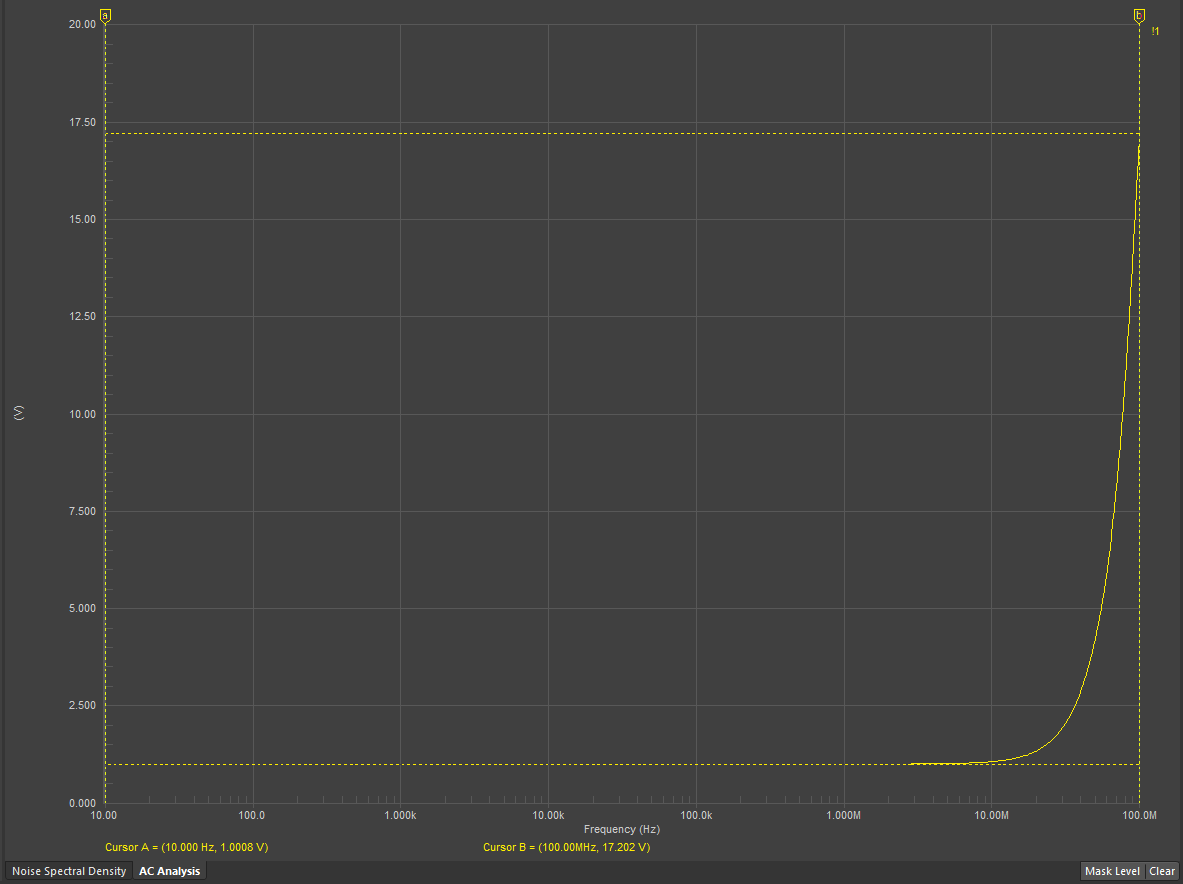Click the Clear button

pyautogui.click(x=1162, y=871)
